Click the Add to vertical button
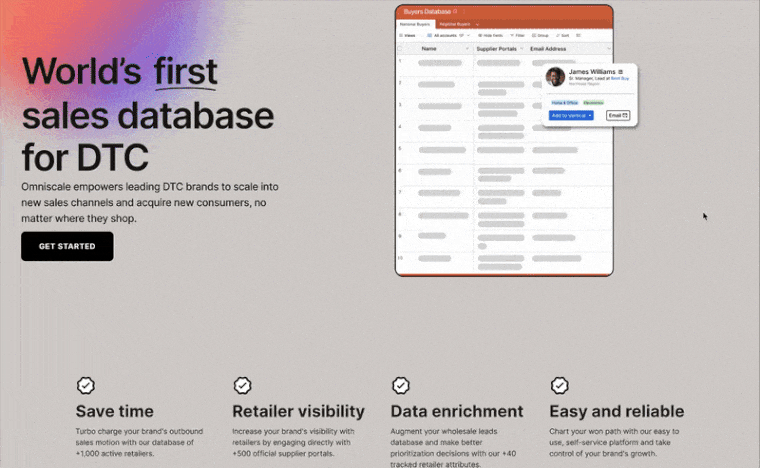The width and height of the screenshot is (760, 468). (571, 115)
